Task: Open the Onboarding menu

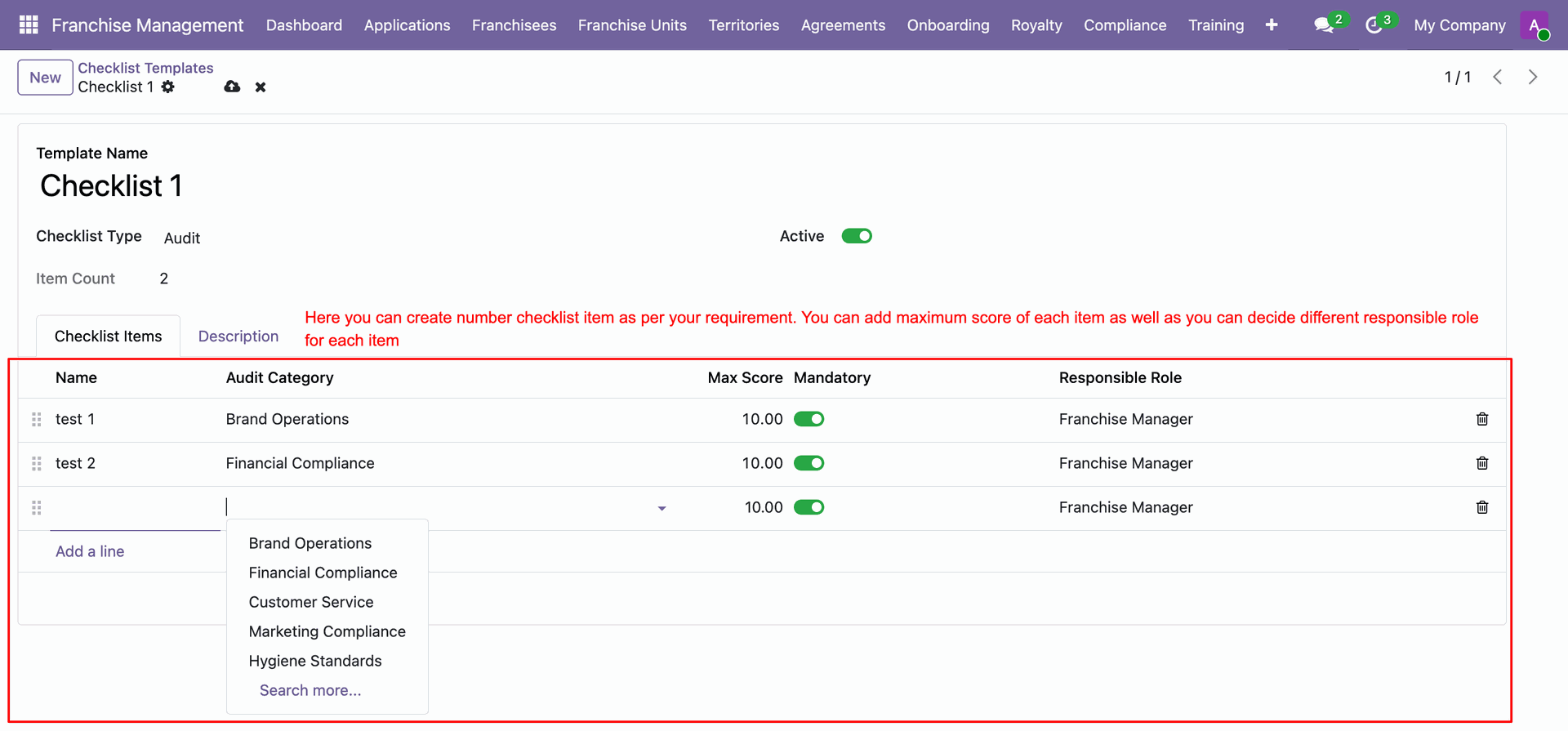Action: point(947,25)
